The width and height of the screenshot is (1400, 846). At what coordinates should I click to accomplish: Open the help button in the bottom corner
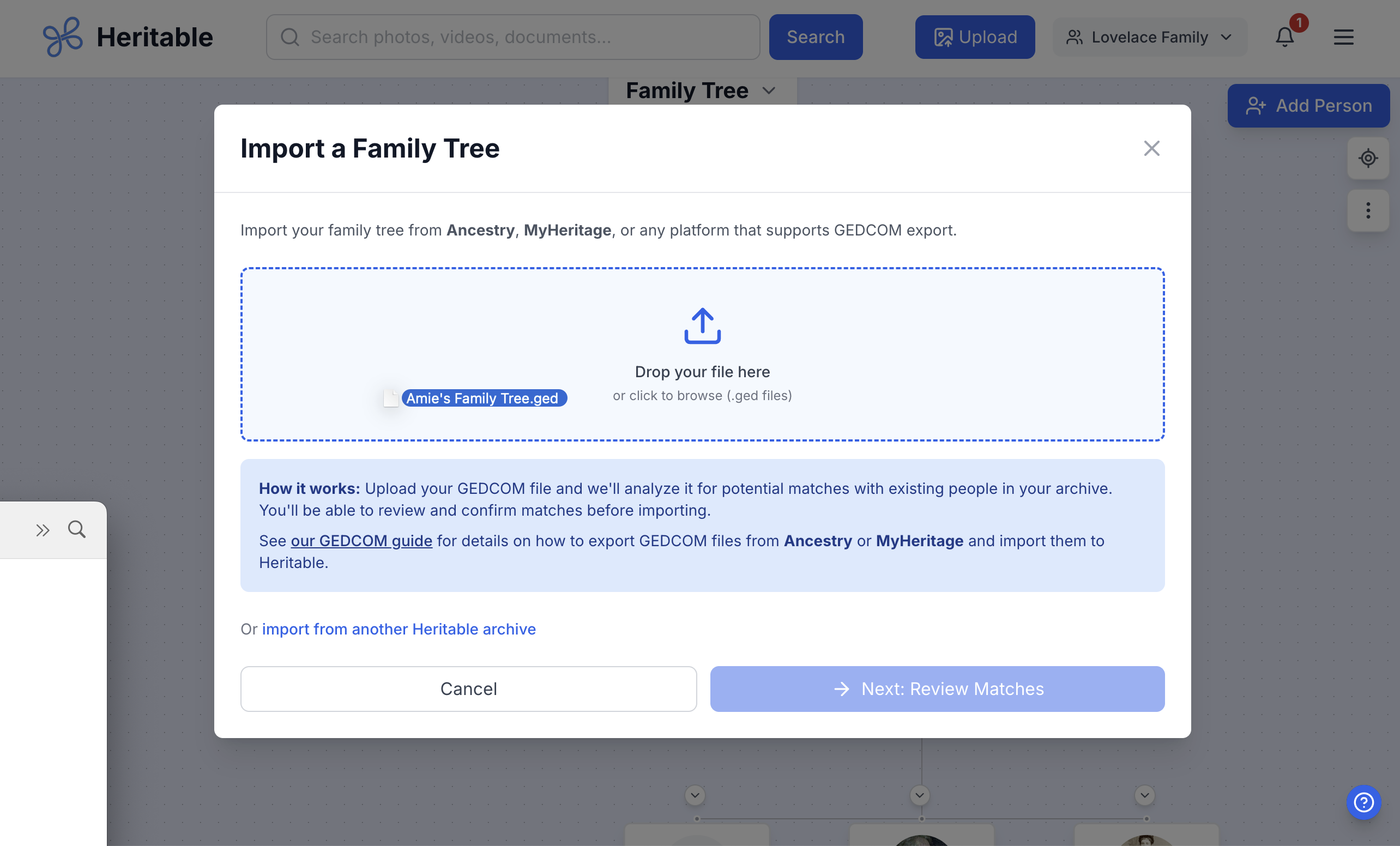pos(1363,802)
